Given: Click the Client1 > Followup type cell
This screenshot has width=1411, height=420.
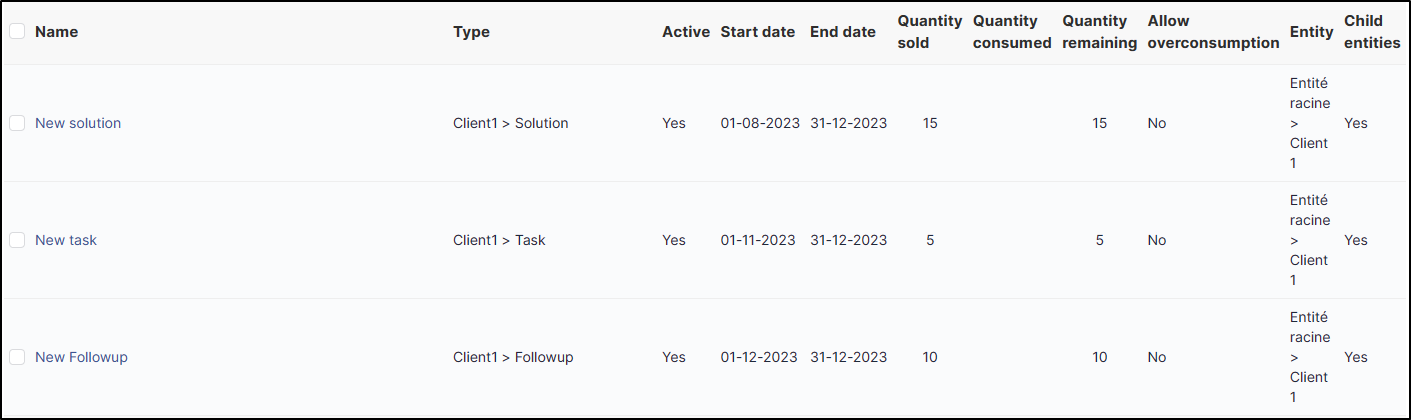Looking at the screenshot, I should pyautogui.click(x=513, y=357).
